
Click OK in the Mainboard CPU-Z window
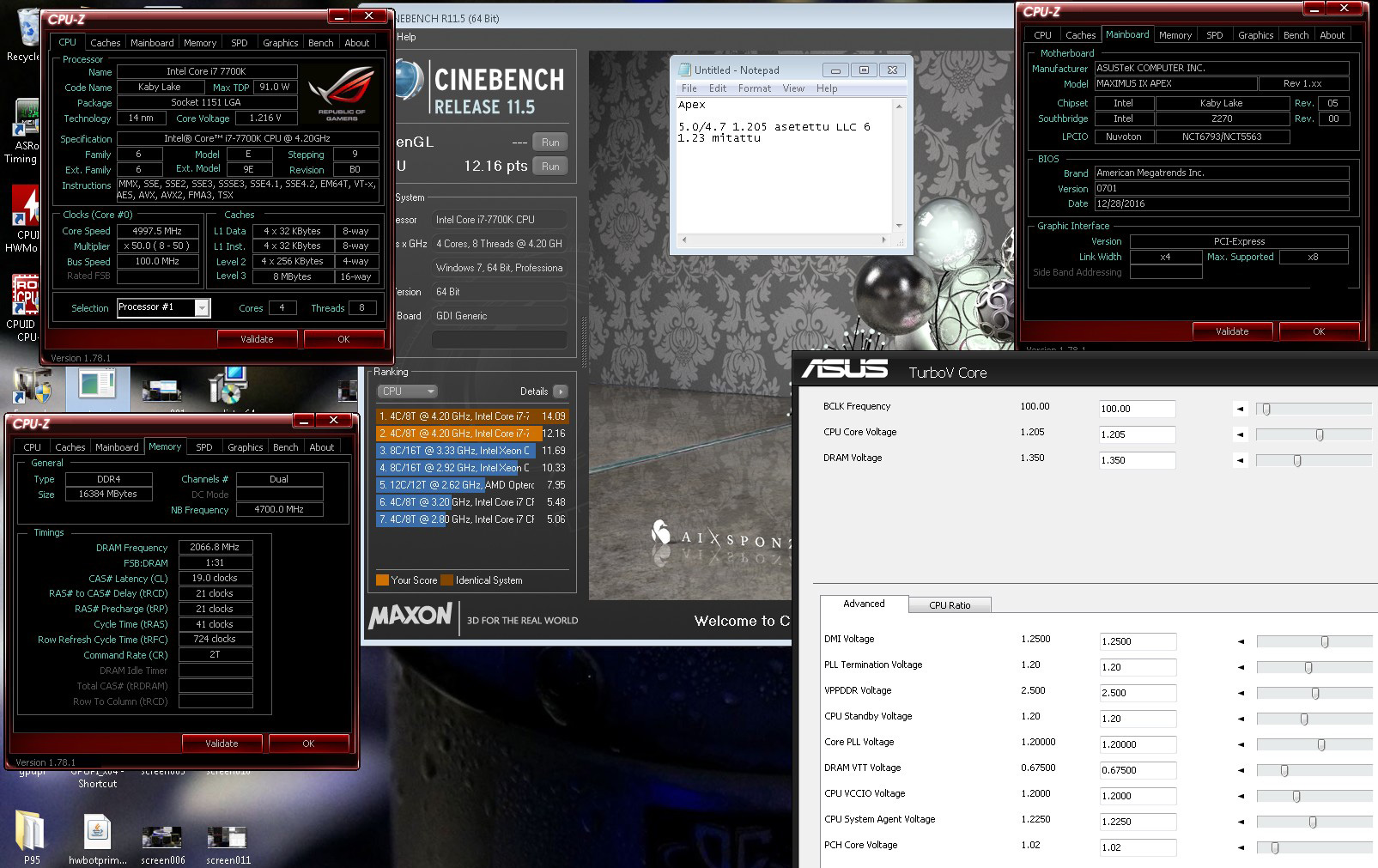click(1319, 331)
